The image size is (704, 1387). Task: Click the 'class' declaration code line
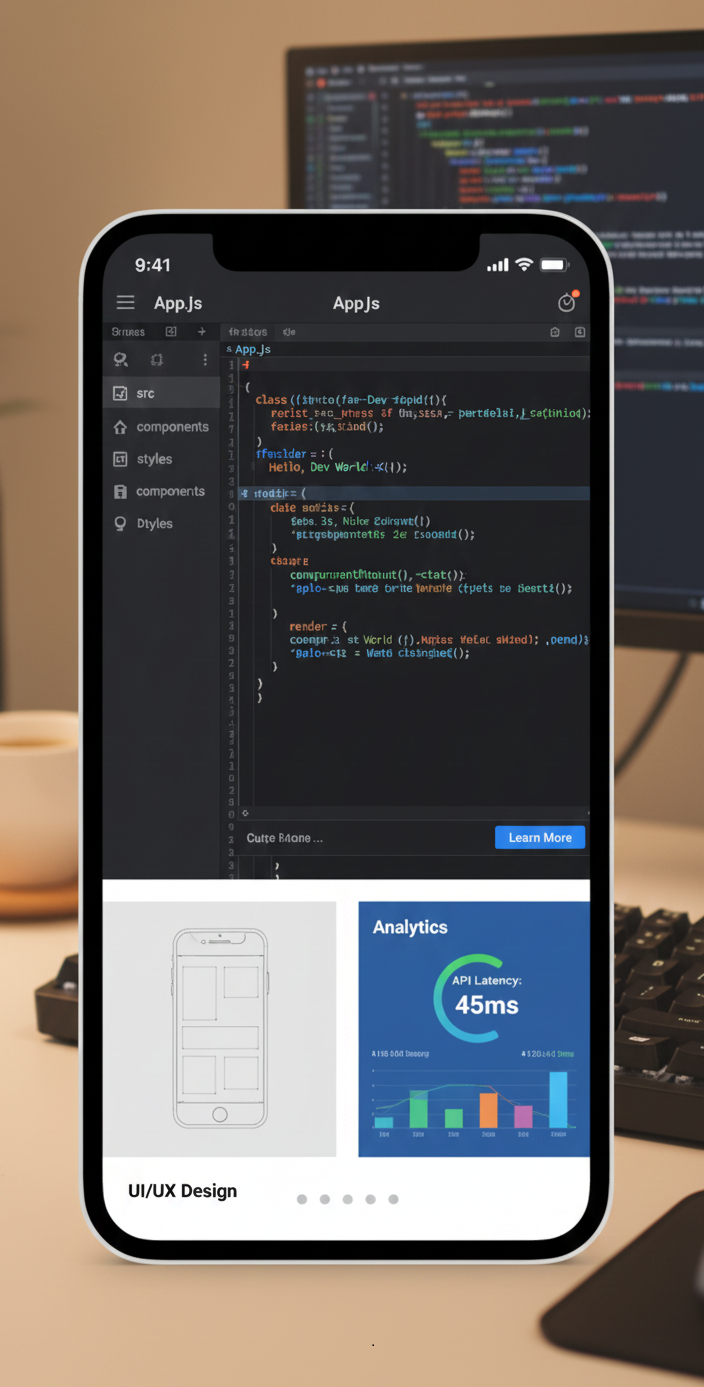point(351,399)
